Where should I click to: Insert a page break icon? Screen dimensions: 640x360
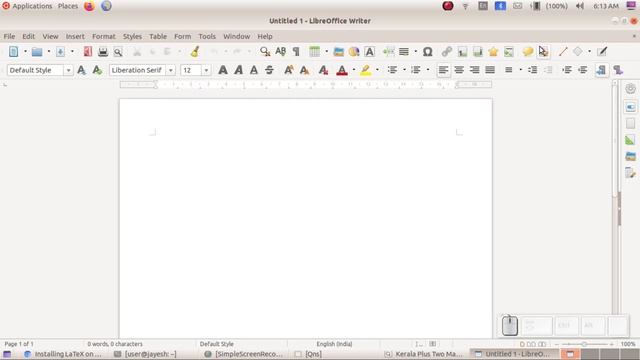[x=389, y=51]
